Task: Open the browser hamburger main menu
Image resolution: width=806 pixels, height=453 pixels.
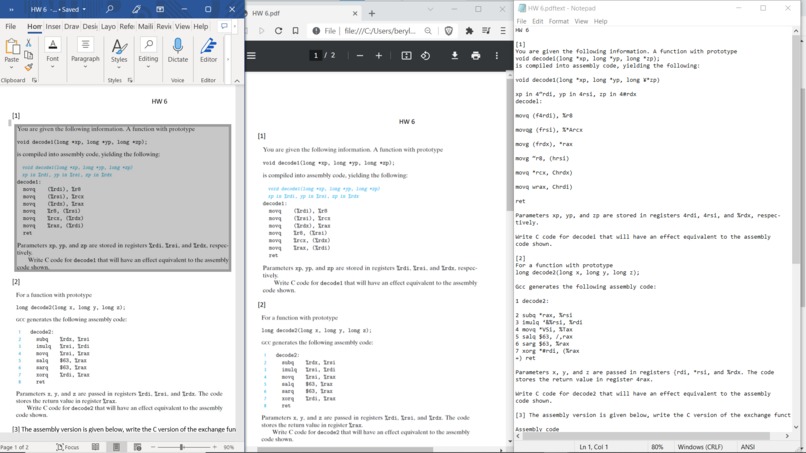Action: (x=503, y=31)
